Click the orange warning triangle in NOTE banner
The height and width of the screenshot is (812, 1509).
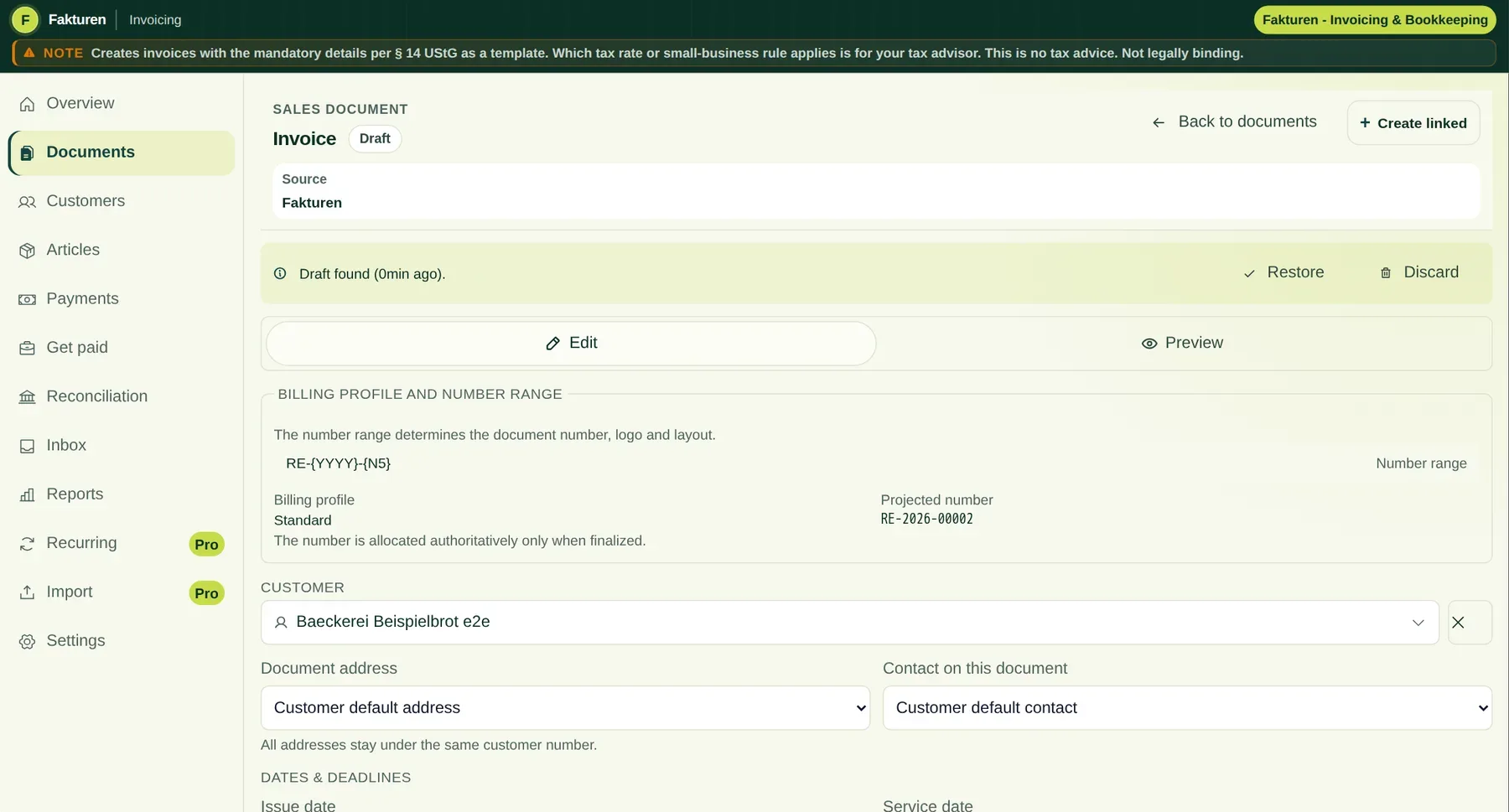(x=29, y=53)
